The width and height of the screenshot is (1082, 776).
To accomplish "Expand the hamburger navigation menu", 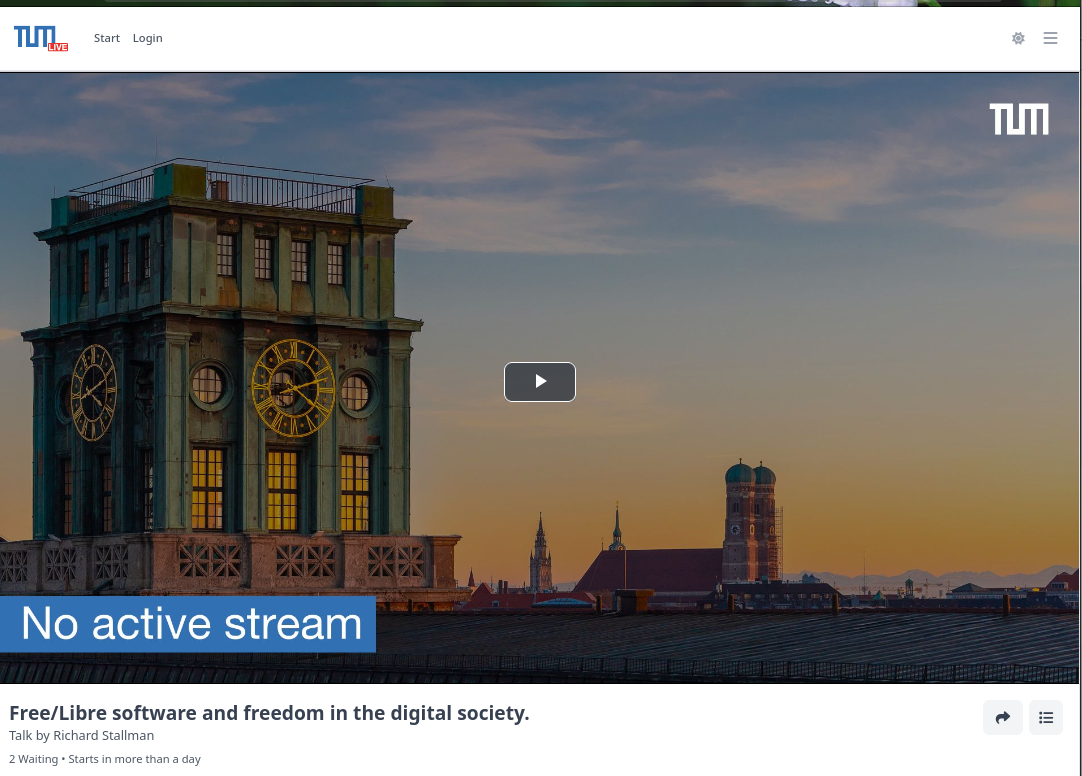I will [1050, 38].
